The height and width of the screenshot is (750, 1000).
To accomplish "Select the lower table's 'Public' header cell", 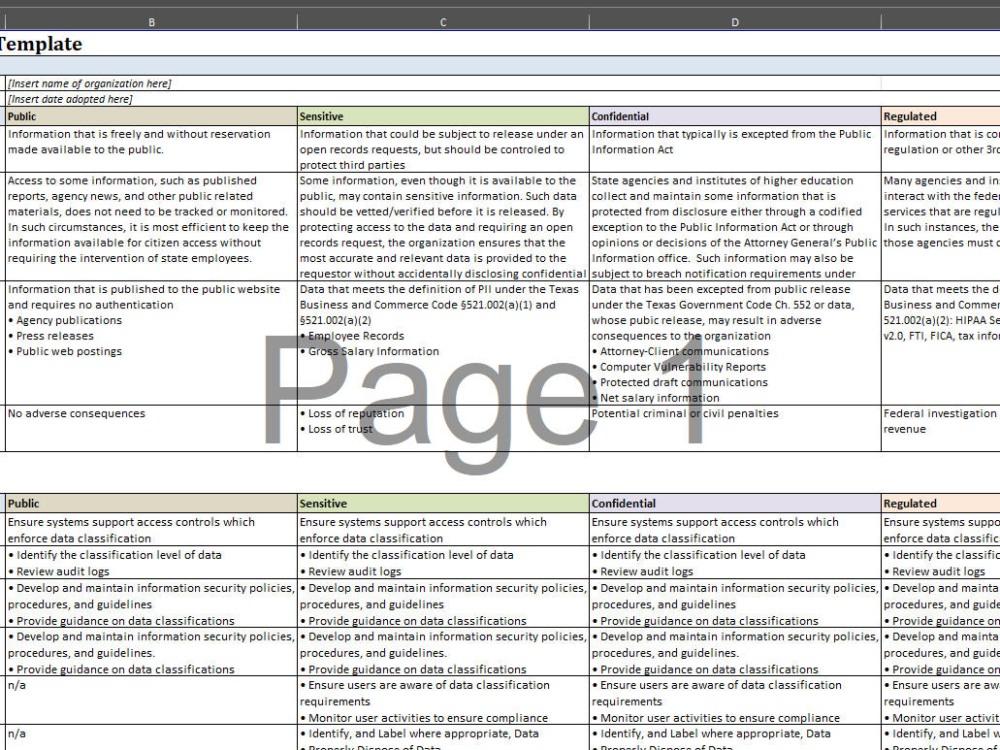I will click(x=151, y=503).
